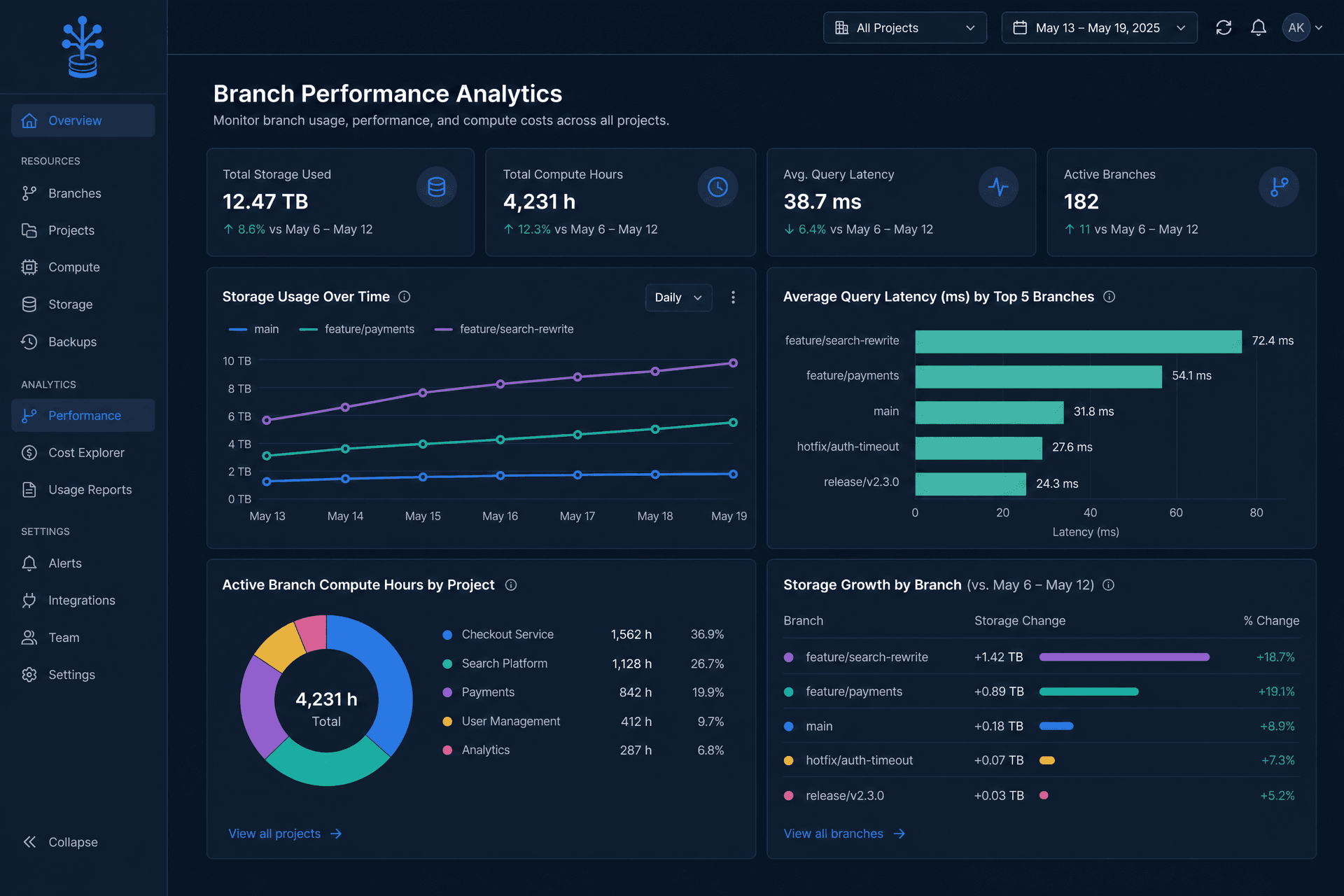Click the building icon in All Projects selector
The height and width of the screenshot is (896, 1344).
841,28
